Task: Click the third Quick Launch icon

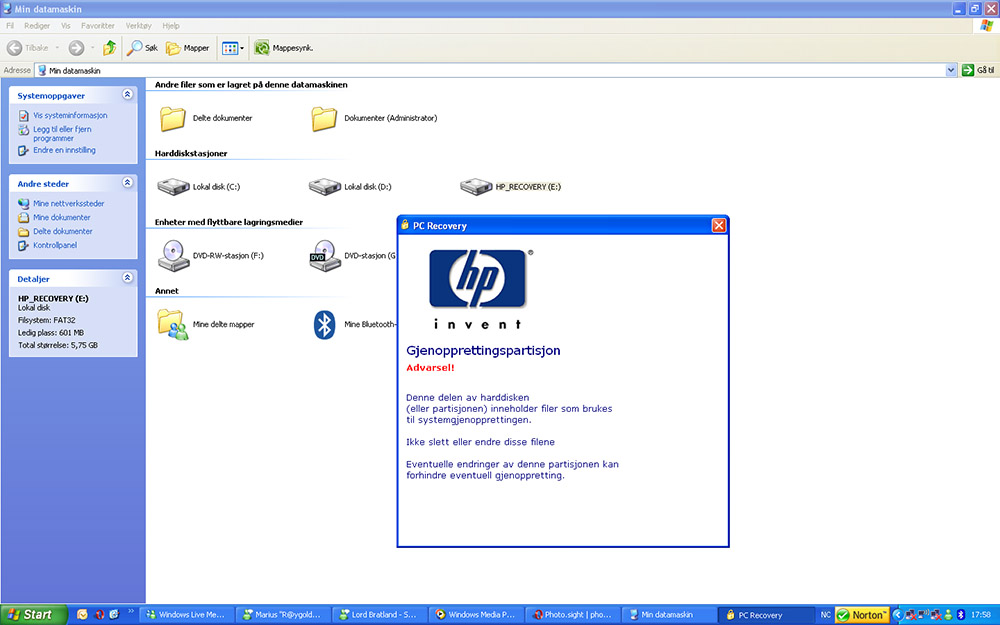Action: (115, 615)
